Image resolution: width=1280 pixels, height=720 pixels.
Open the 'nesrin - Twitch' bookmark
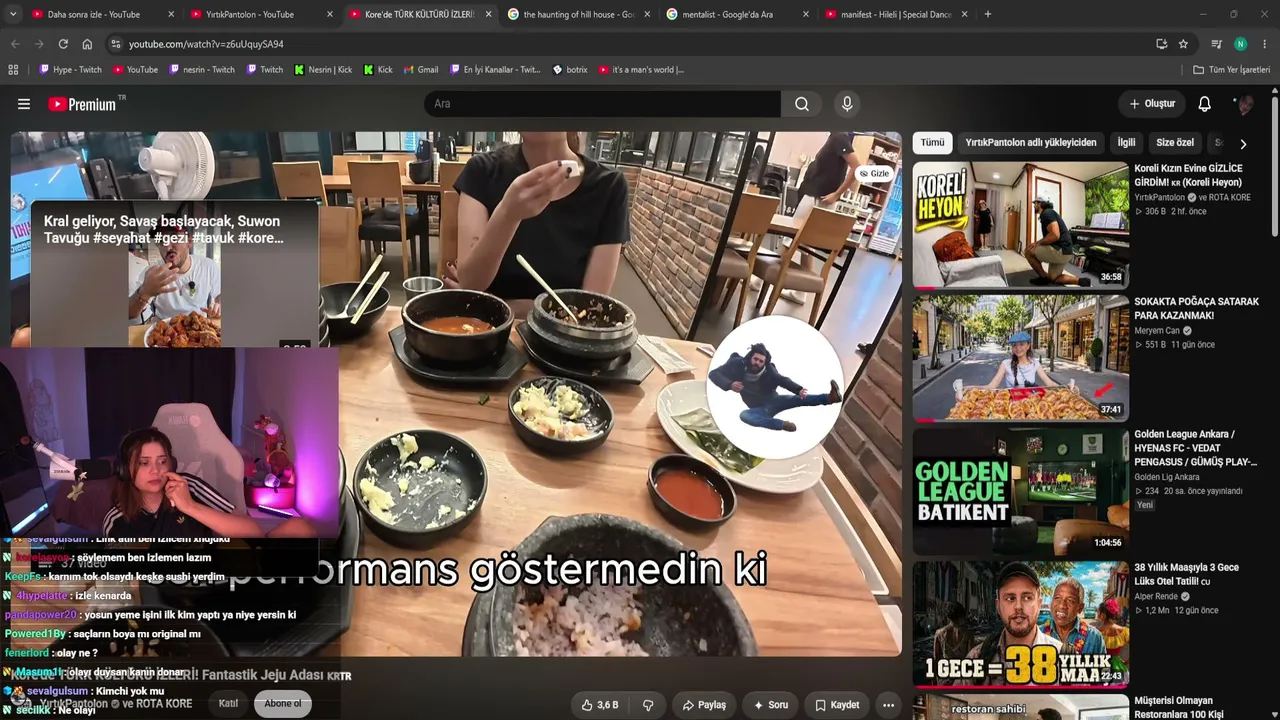[x=202, y=70]
